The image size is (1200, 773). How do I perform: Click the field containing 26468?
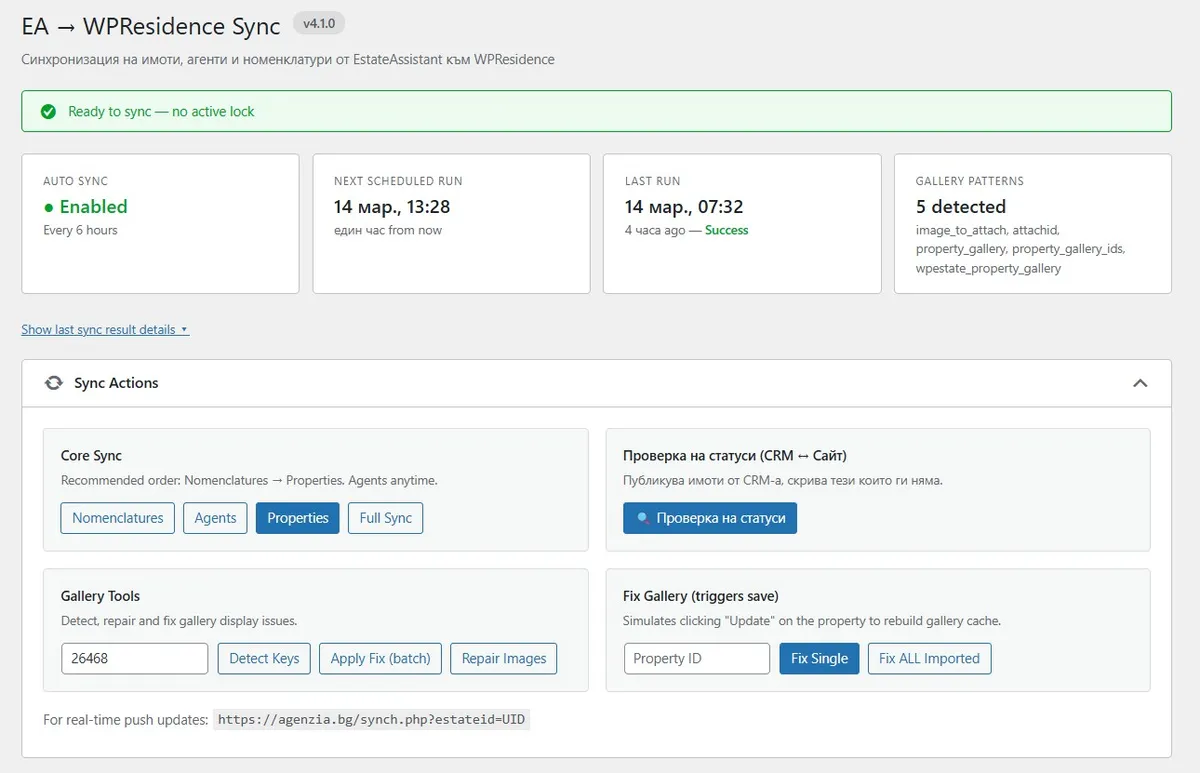pyautogui.click(x=134, y=658)
